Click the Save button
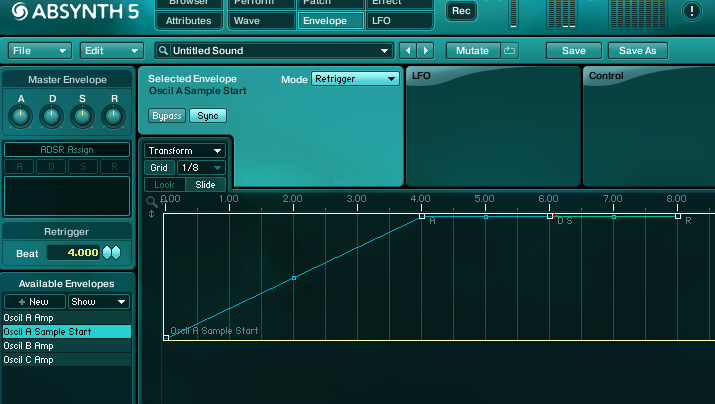The width and height of the screenshot is (715, 404). (574, 51)
